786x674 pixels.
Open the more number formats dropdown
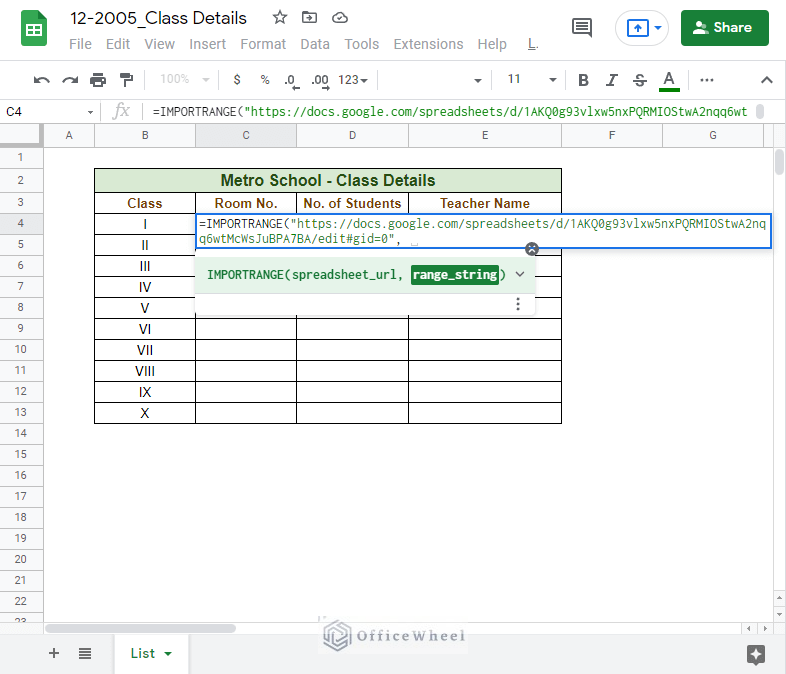point(353,80)
